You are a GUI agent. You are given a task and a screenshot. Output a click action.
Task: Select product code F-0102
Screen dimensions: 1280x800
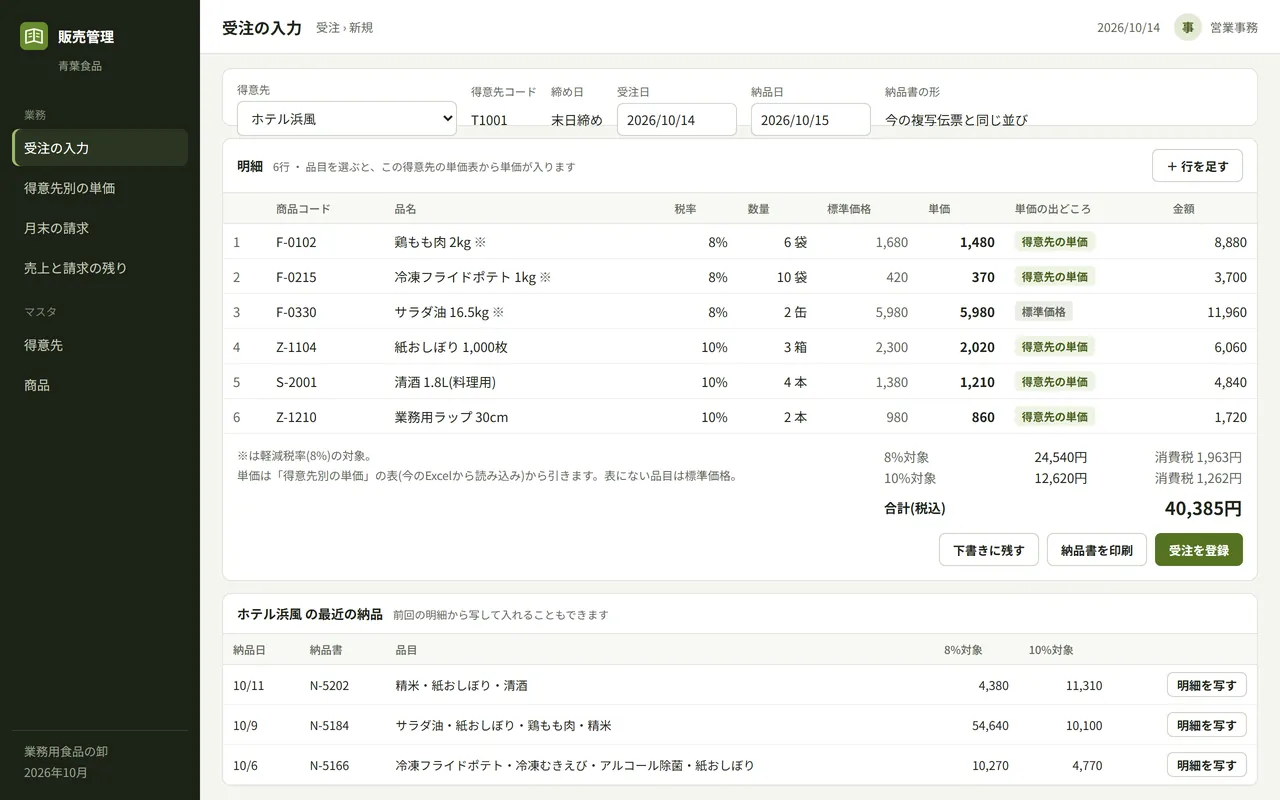[296, 242]
